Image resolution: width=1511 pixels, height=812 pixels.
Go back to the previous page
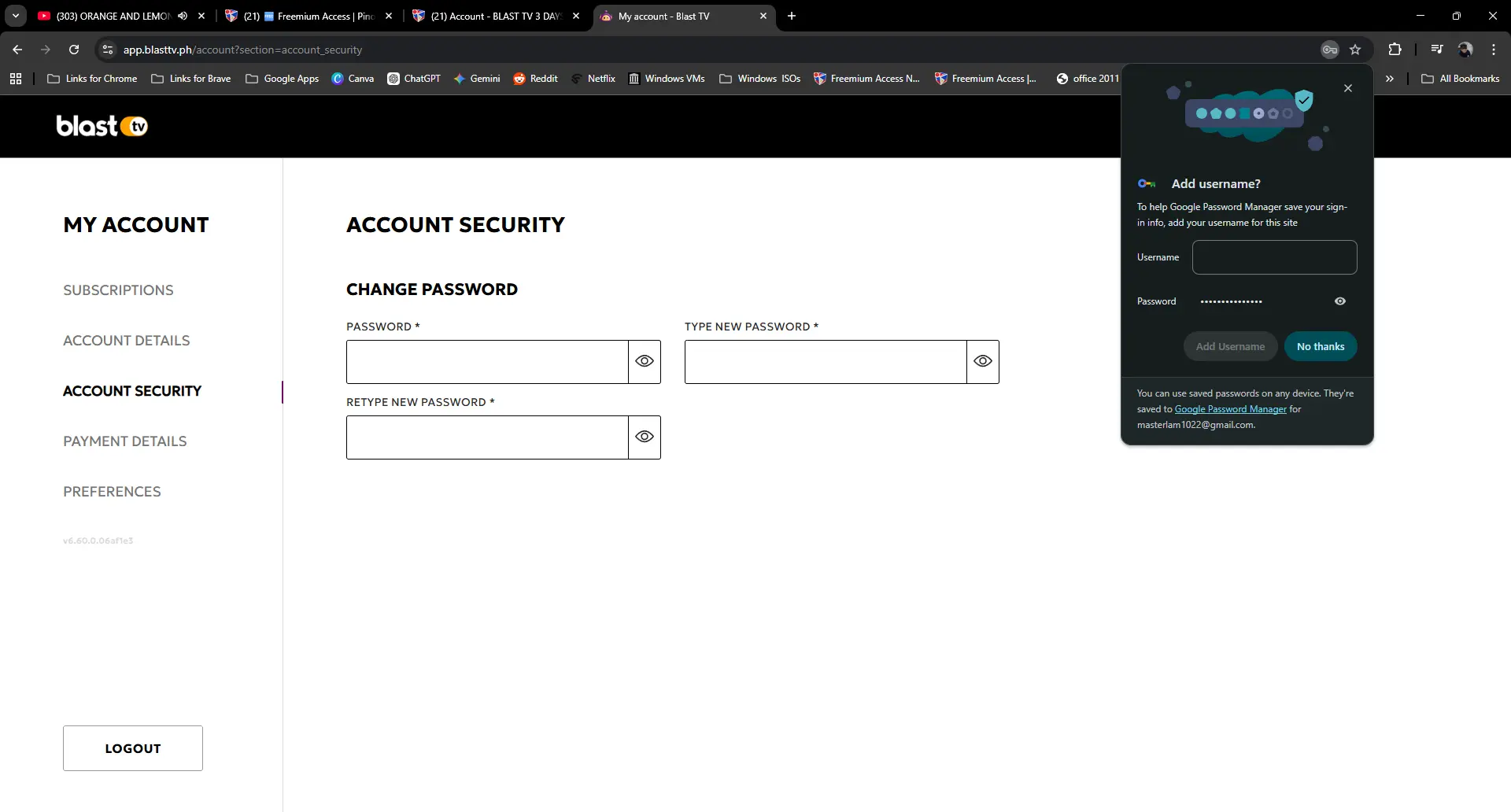17,50
